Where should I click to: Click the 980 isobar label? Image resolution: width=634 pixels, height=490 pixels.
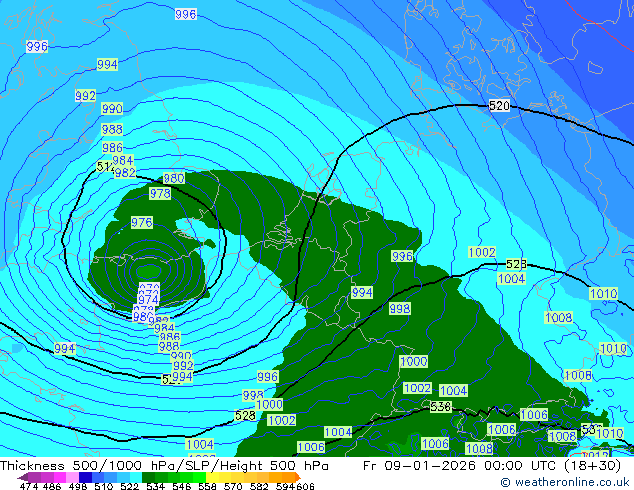174,178
